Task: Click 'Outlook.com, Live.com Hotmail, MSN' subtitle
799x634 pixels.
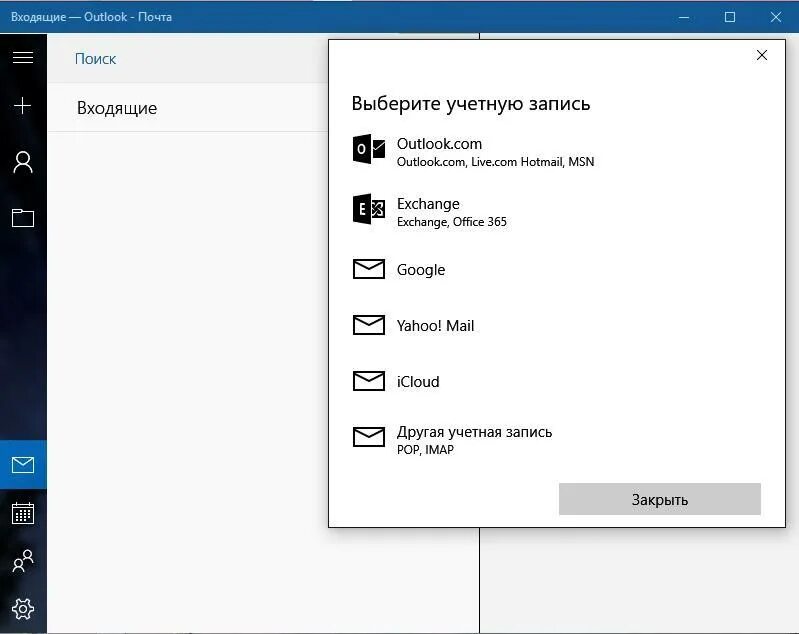Action: (x=495, y=162)
